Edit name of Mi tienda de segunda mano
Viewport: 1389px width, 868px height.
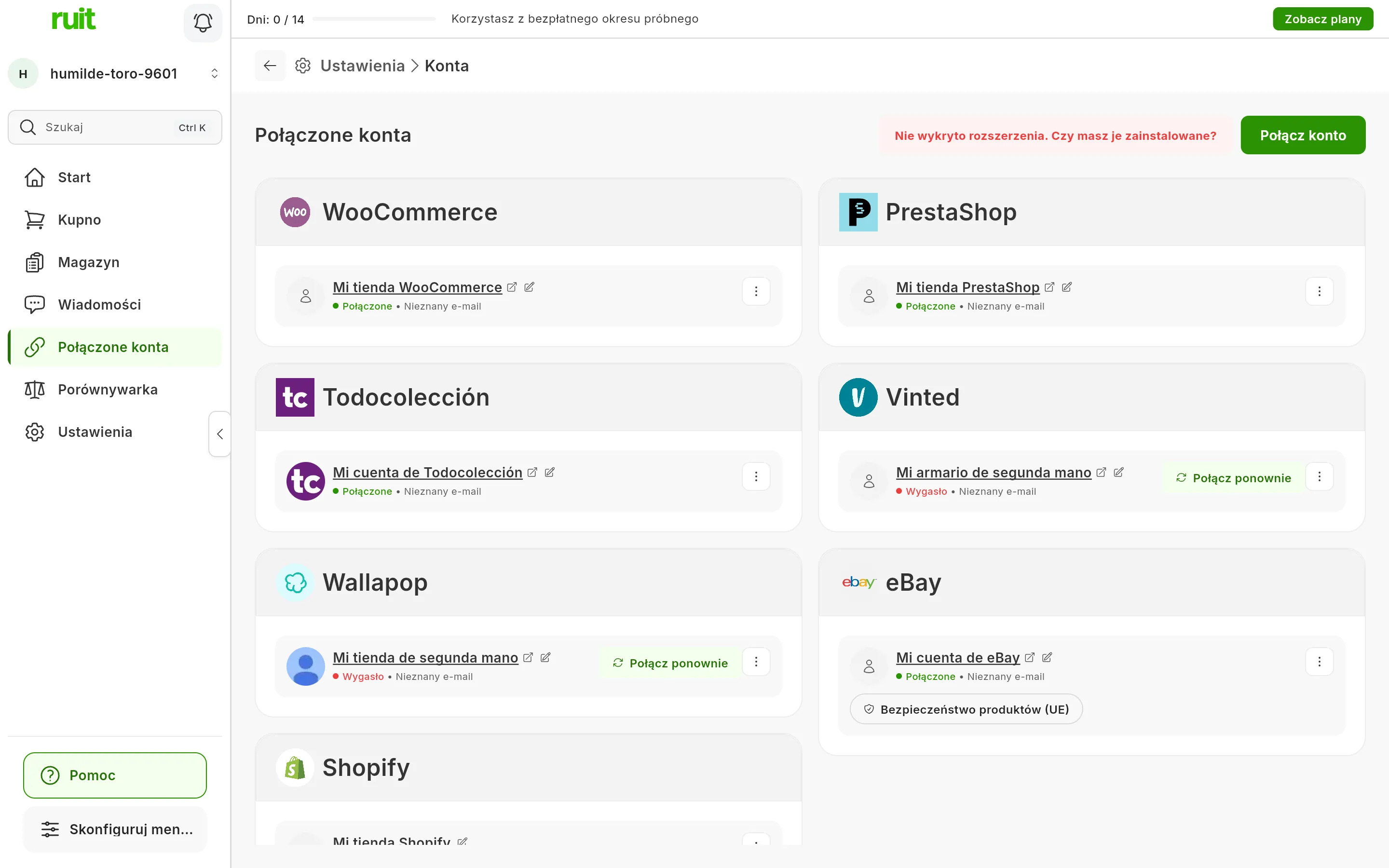[545, 657]
